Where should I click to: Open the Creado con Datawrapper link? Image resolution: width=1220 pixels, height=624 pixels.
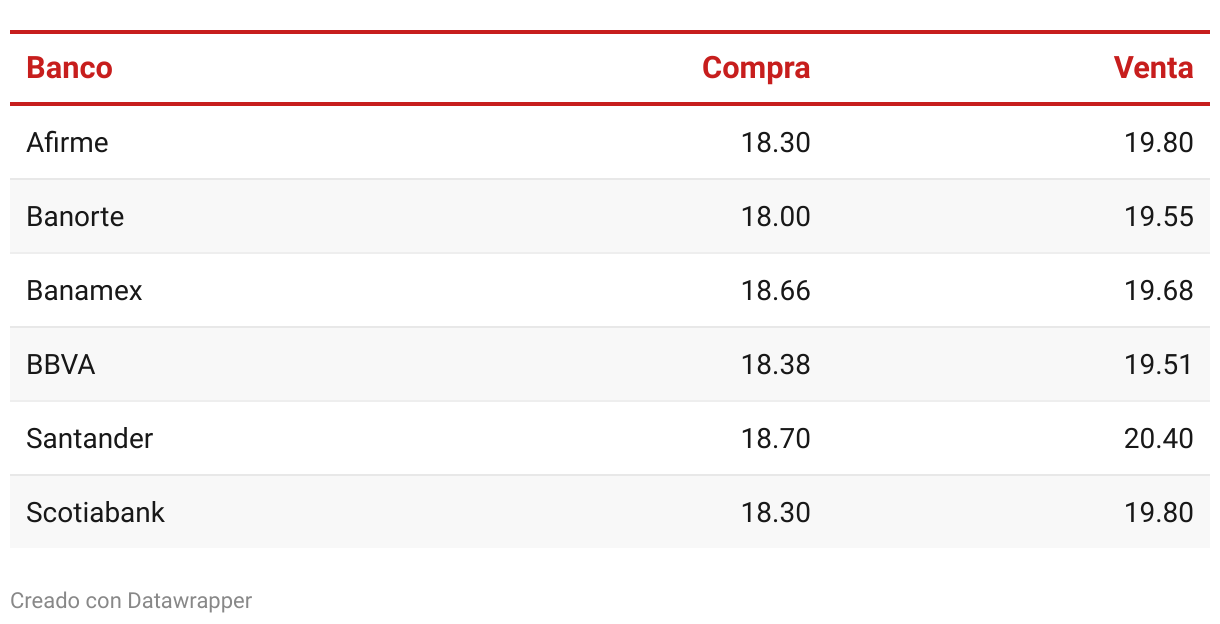[131, 600]
